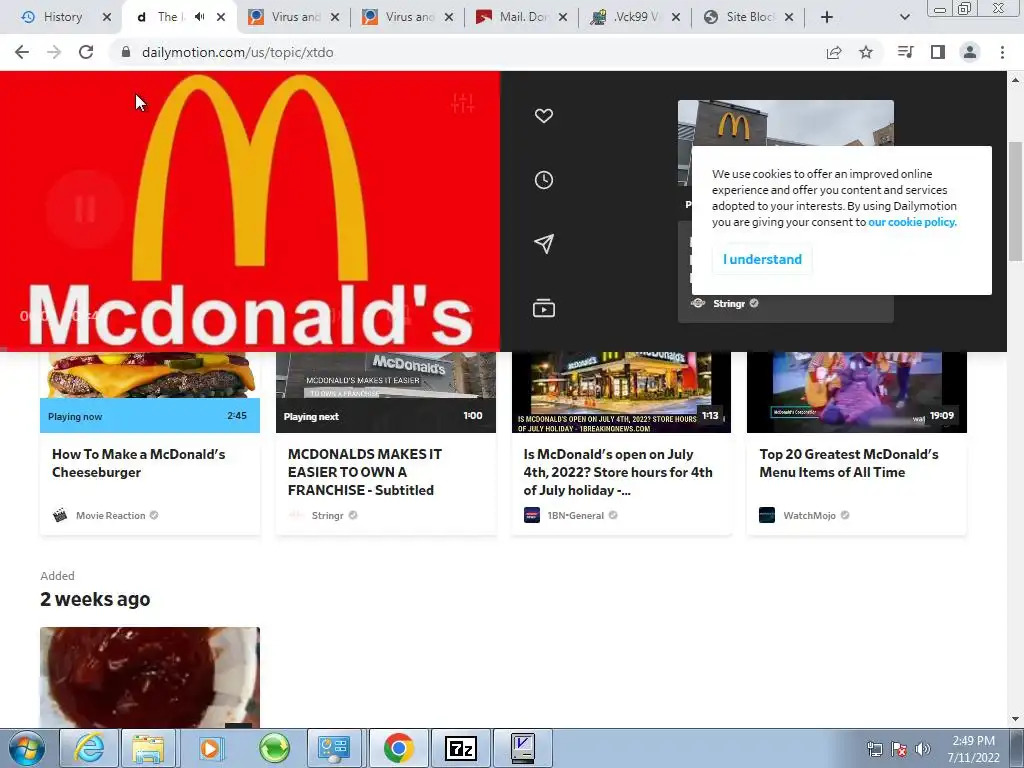Share this page from the address bar
Image resolution: width=1024 pixels, height=768 pixels.
tap(834, 52)
